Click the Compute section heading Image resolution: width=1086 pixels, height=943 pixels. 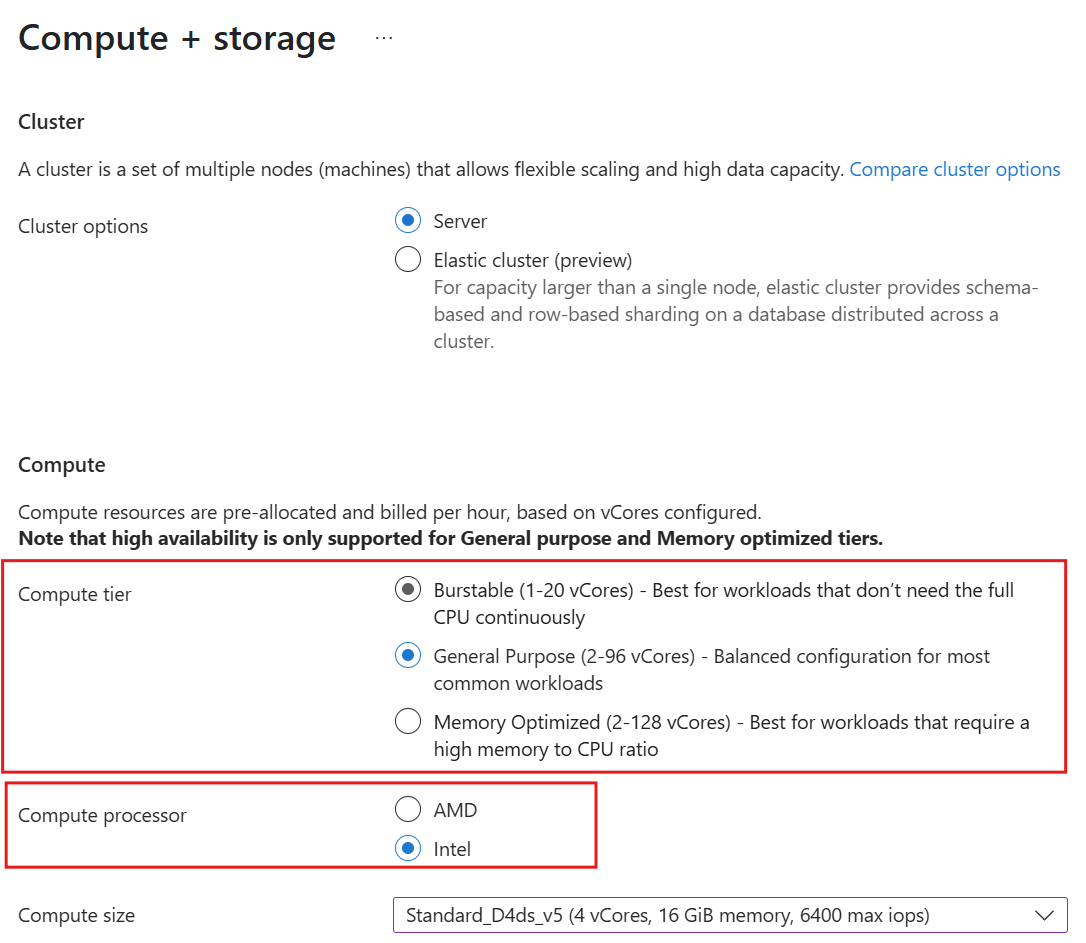62,465
